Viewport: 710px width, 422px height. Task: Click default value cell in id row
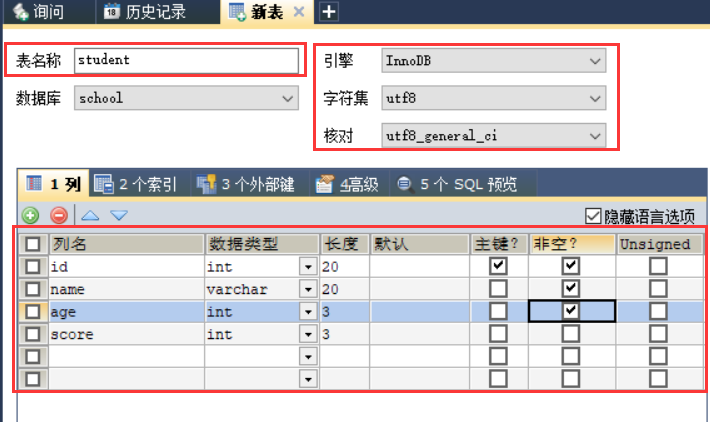[420, 267]
